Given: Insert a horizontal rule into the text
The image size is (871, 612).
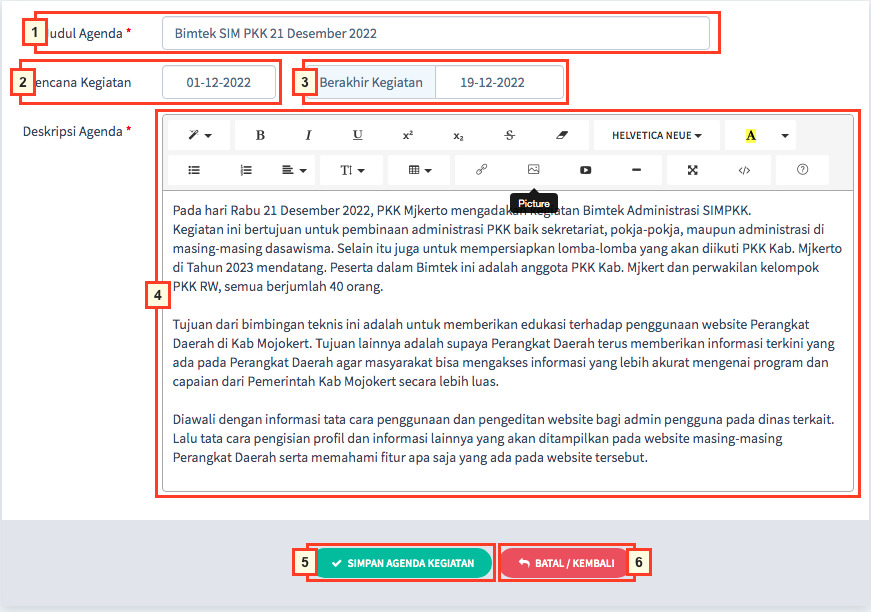Looking at the screenshot, I should point(636,170).
